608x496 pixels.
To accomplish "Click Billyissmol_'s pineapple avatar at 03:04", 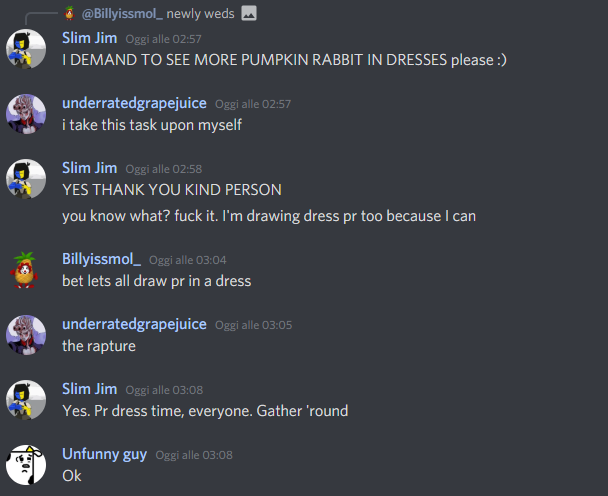I will (x=24, y=270).
